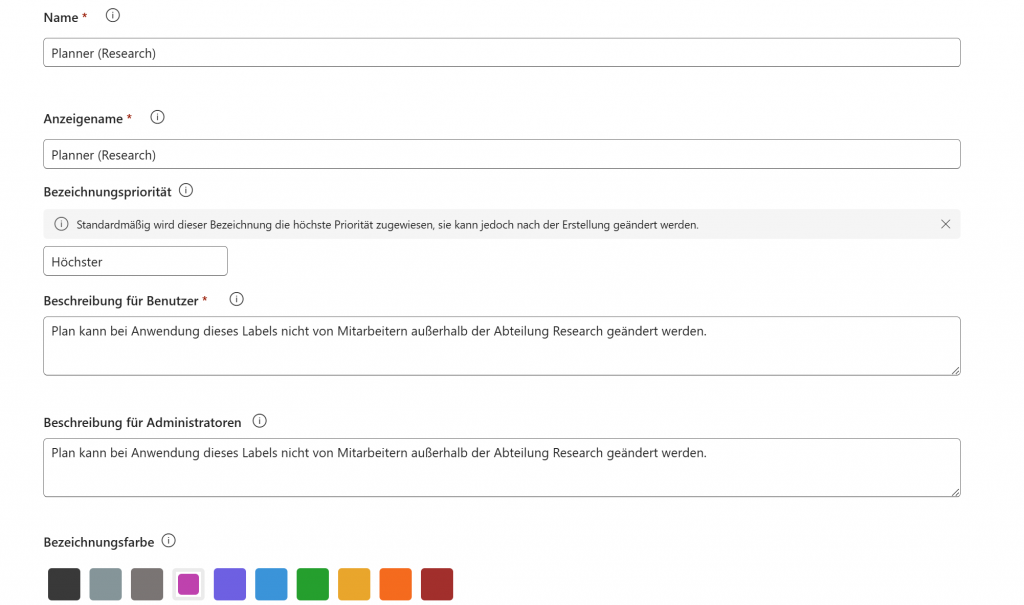1024x605 pixels.
Task: Select the dark red label color swatch
Action: tap(437, 584)
